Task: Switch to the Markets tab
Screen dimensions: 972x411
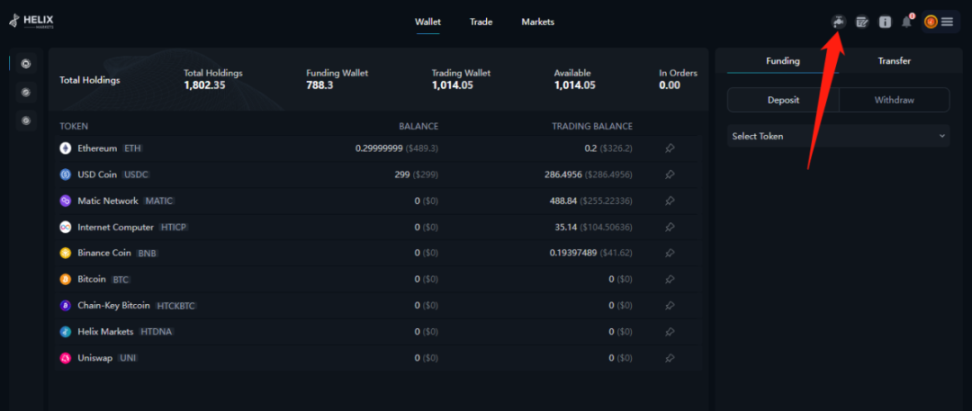Action: 538,22
